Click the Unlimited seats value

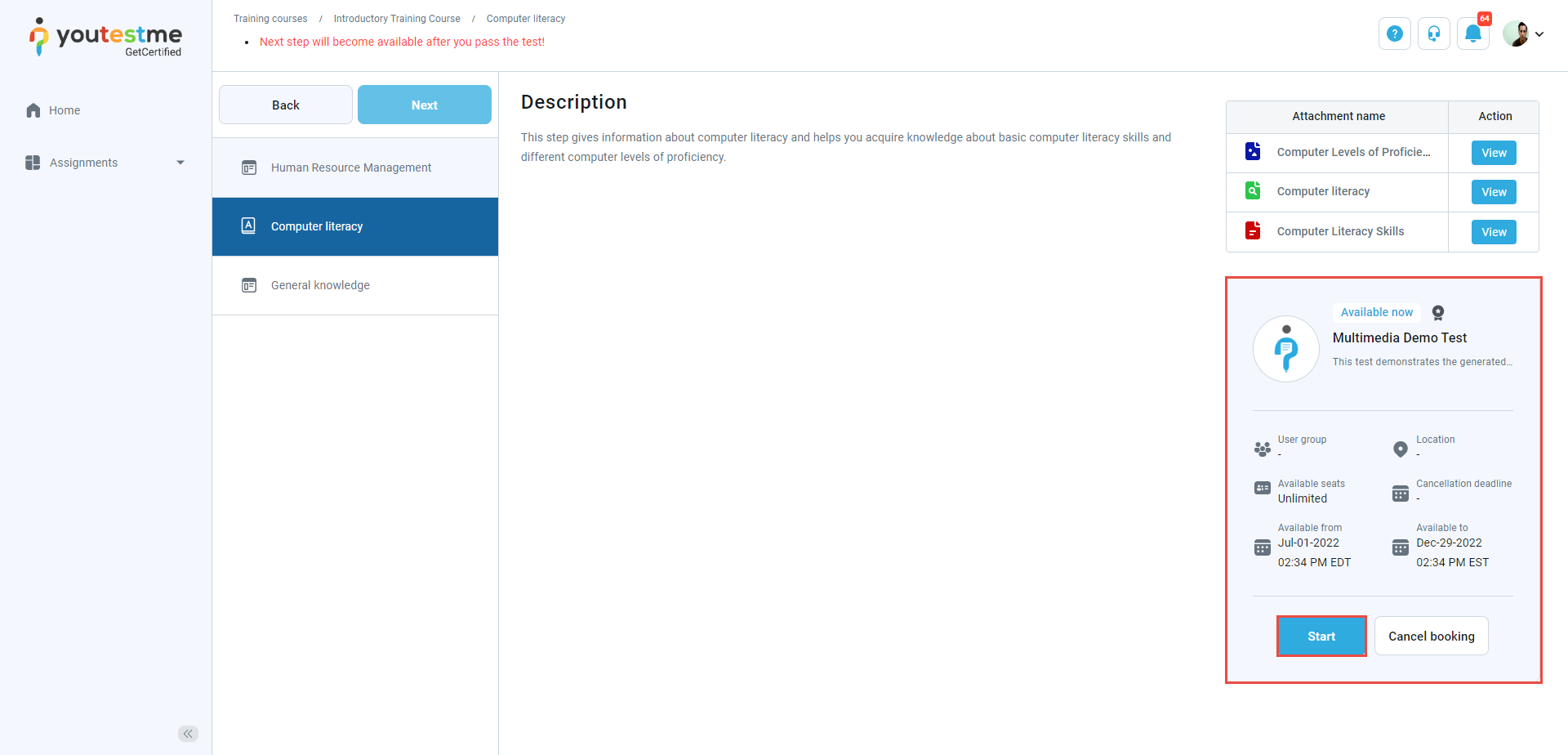point(1303,498)
